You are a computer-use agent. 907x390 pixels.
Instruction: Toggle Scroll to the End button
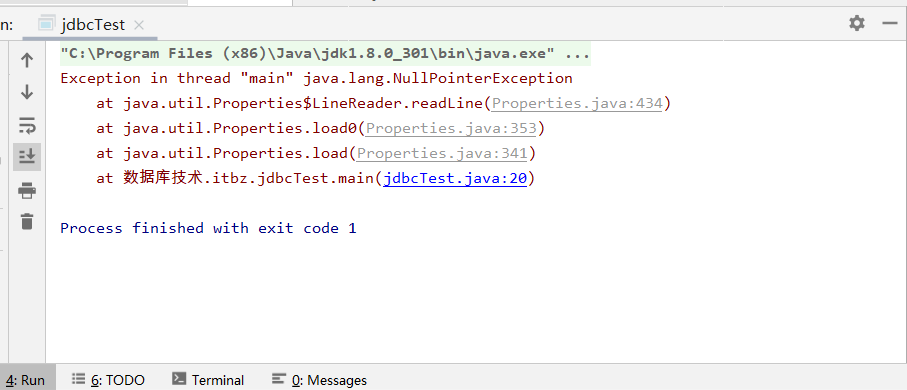[x=27, y=156]
